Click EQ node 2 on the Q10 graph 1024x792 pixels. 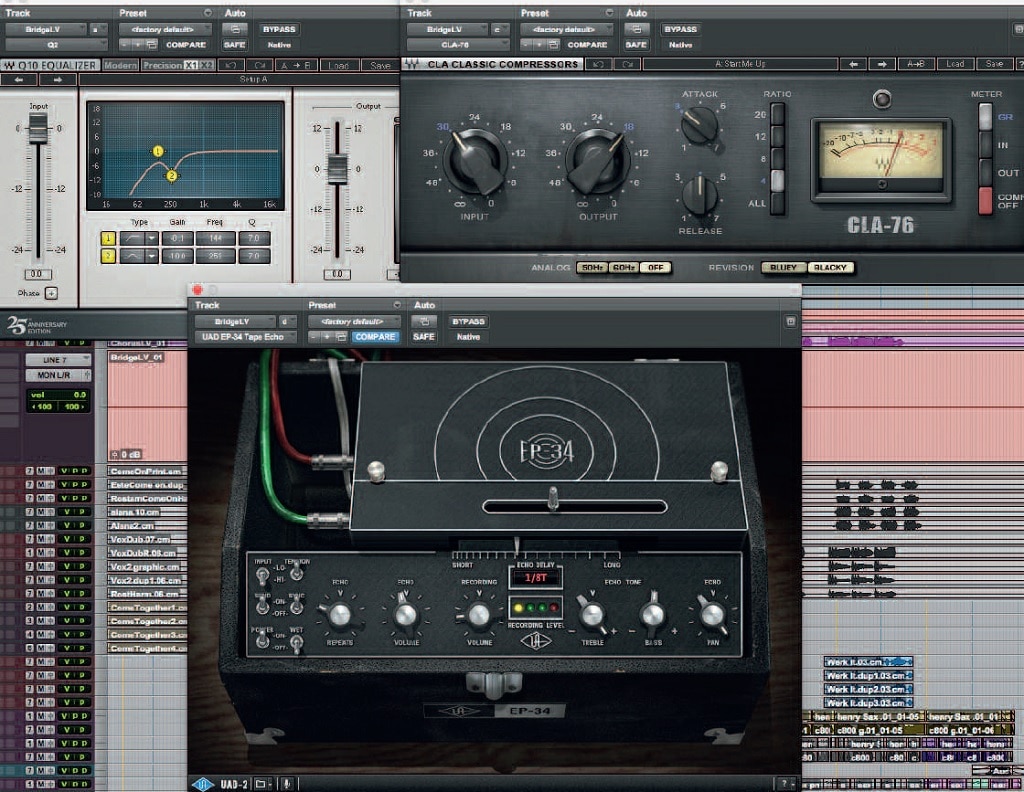tap(172, 175)
